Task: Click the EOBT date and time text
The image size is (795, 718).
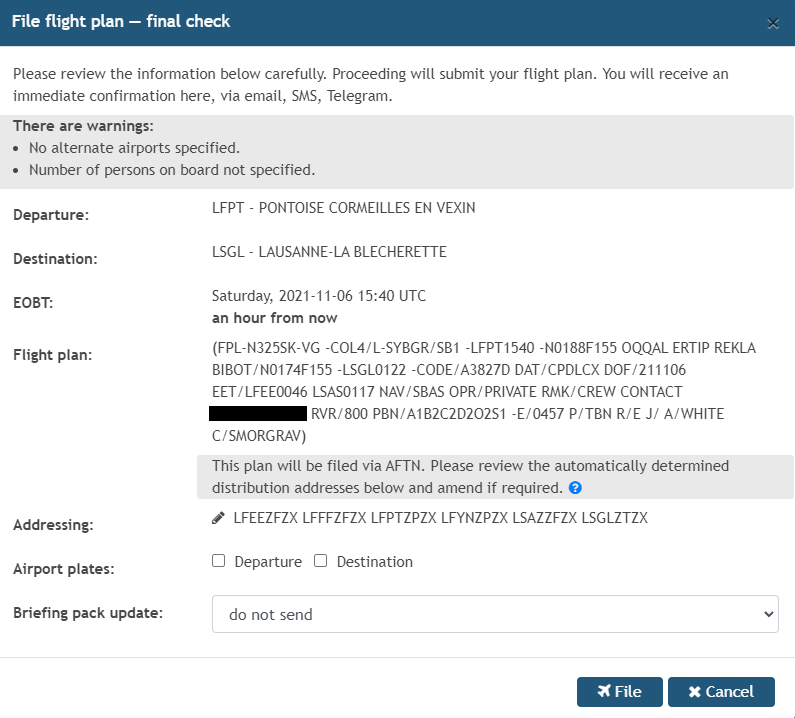Action: click(319, 297)
